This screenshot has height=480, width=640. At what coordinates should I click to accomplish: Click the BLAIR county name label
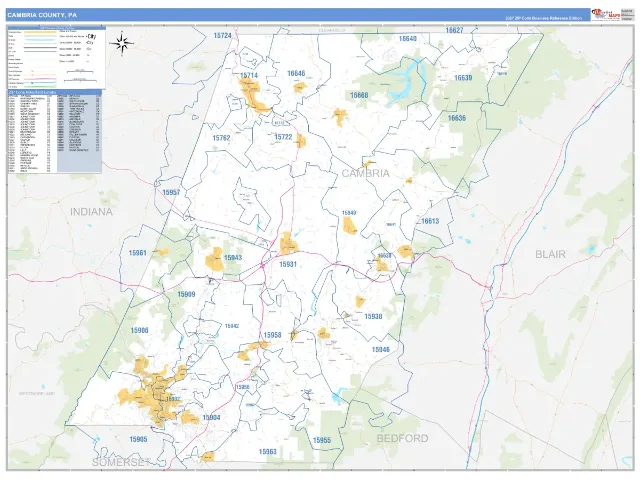point(550,254)
